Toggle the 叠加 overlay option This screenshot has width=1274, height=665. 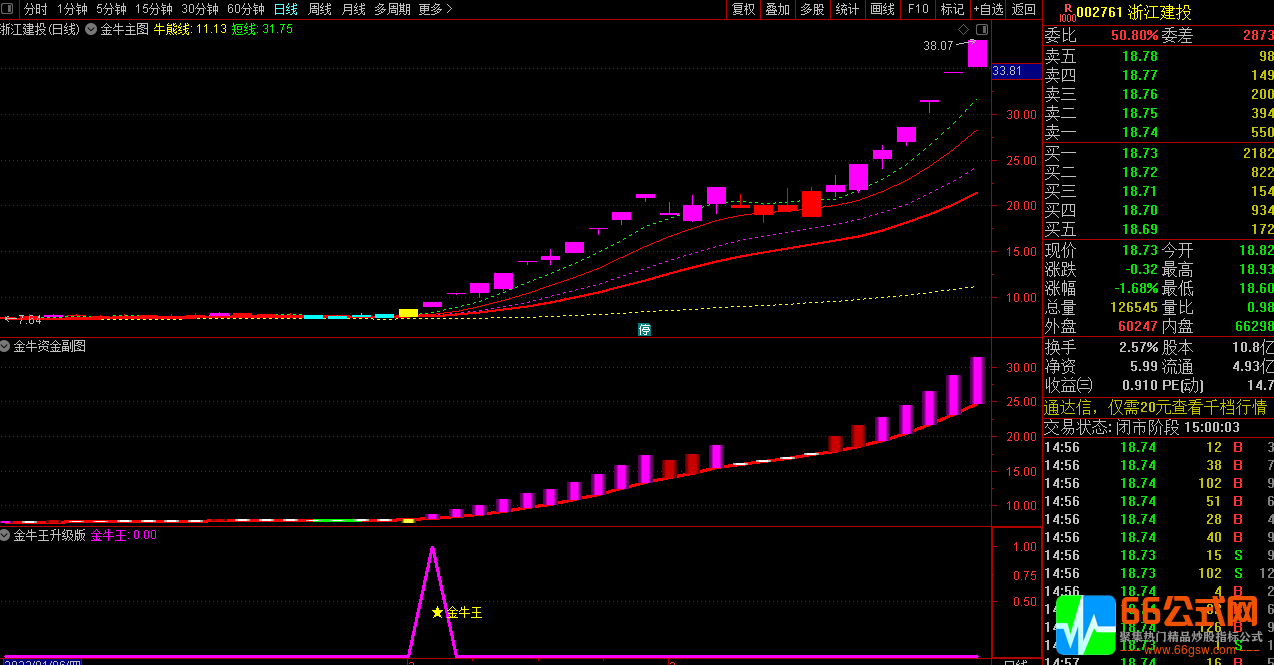tap(777, 9)
